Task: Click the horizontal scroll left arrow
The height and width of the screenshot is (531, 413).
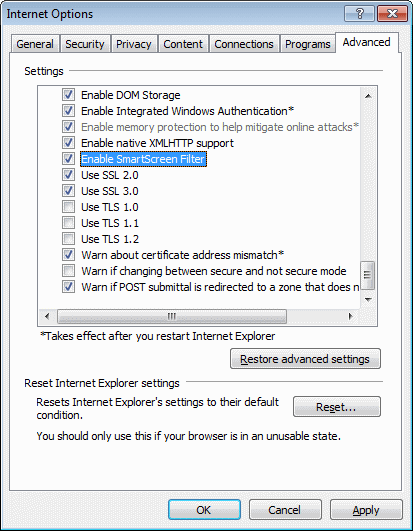Action: 47,316
